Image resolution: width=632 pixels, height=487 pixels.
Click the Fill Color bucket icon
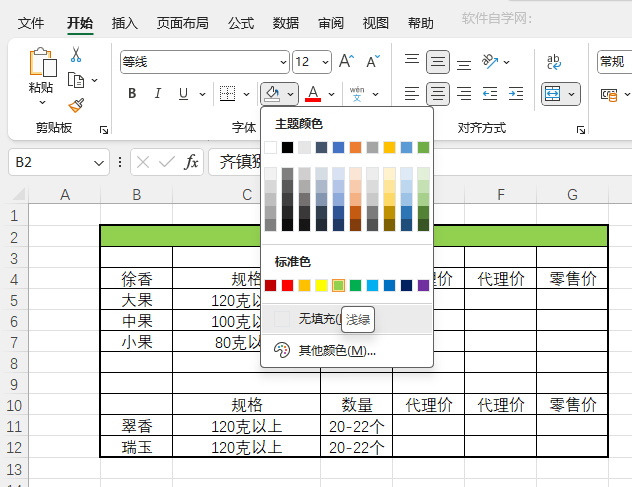pyautogui.click(x=272, y=94)
